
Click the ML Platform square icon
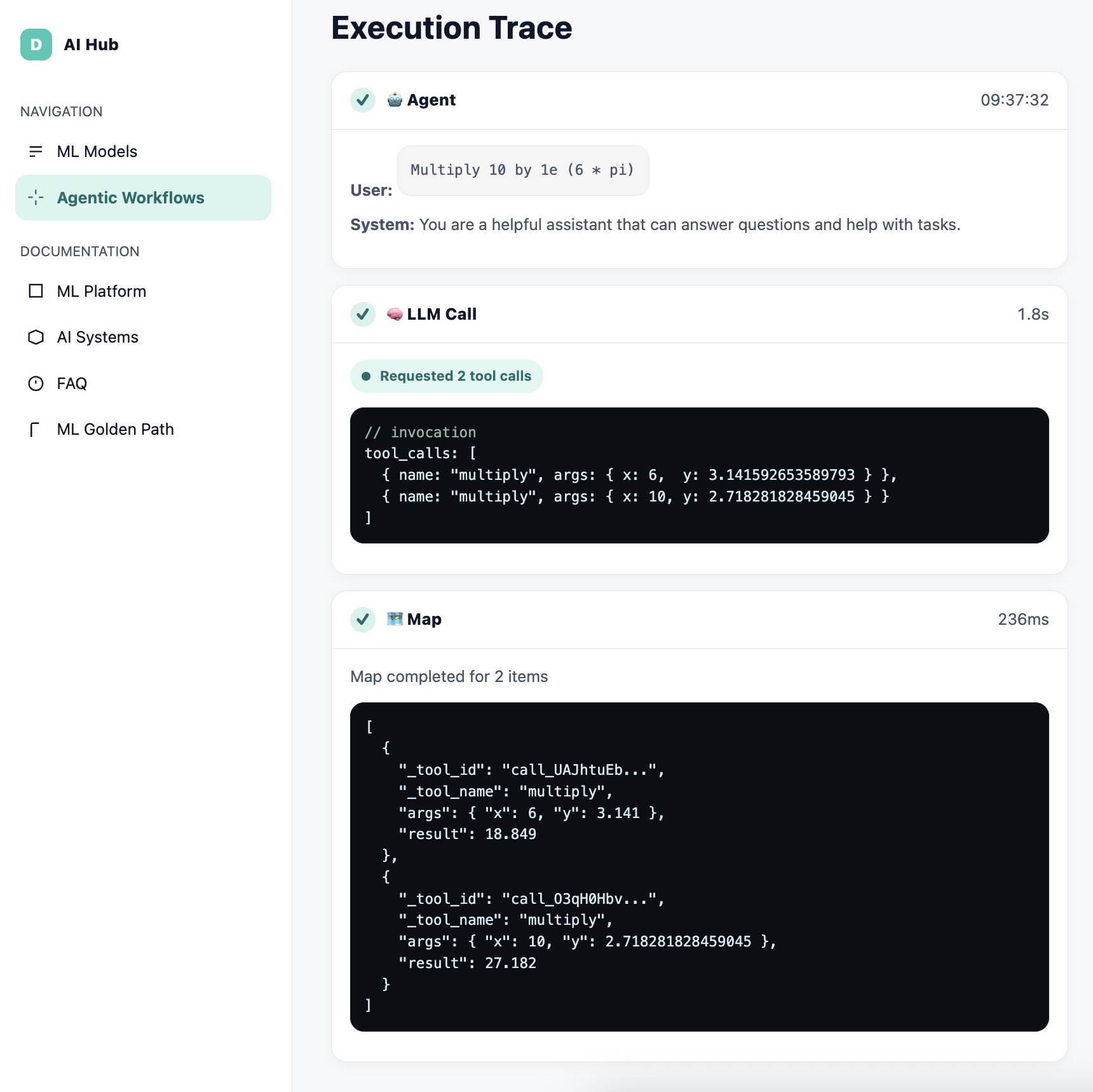pyautogui.click(x=36, y=291)
